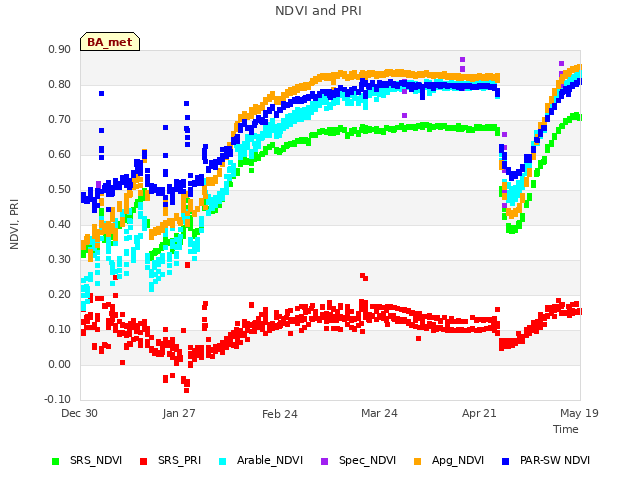Click the 0.20 y-axis tick label
640x480 pixels.
tap(60, 295)
